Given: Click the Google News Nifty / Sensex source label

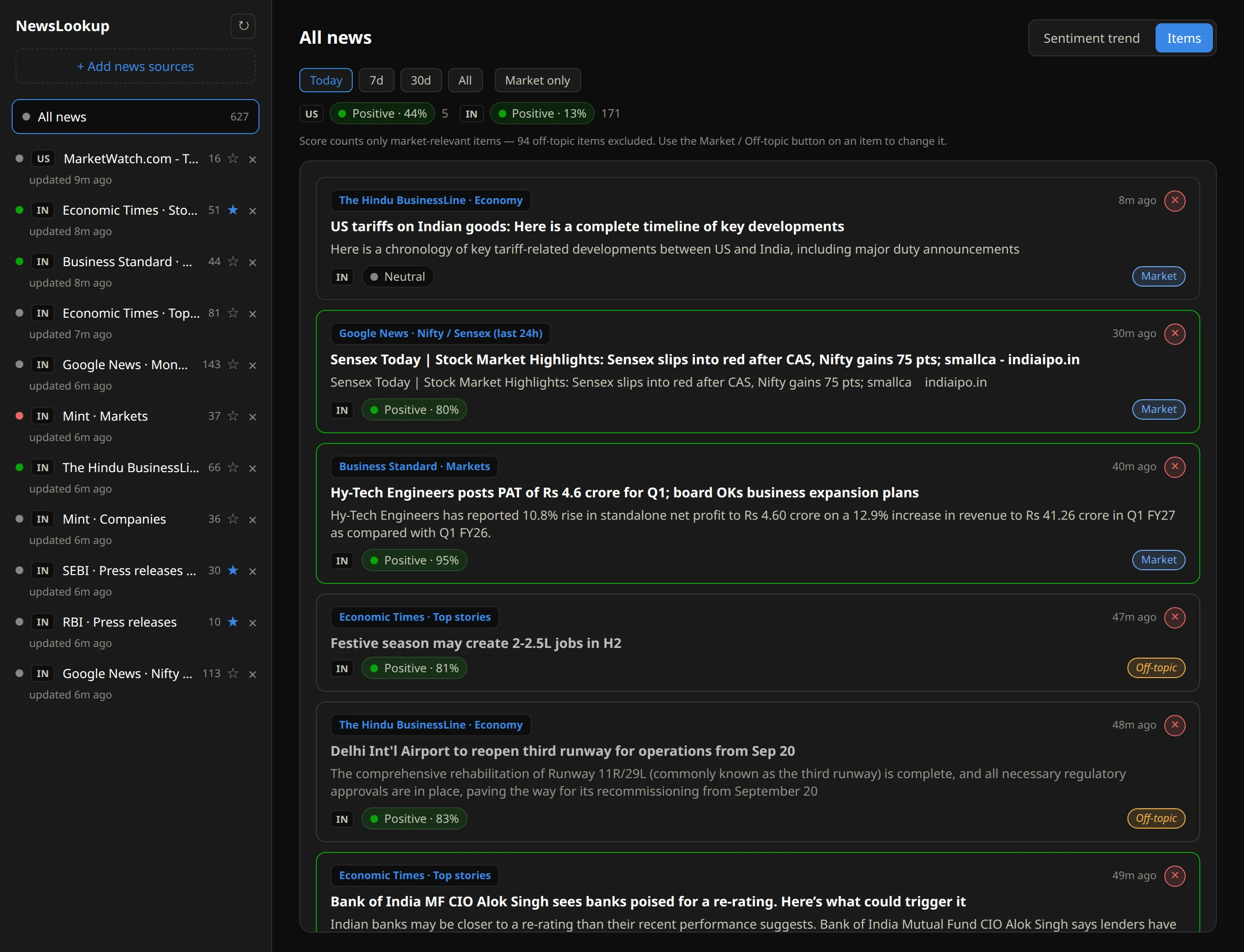Looking at the screenshot, I should click(x=441, y=334).
